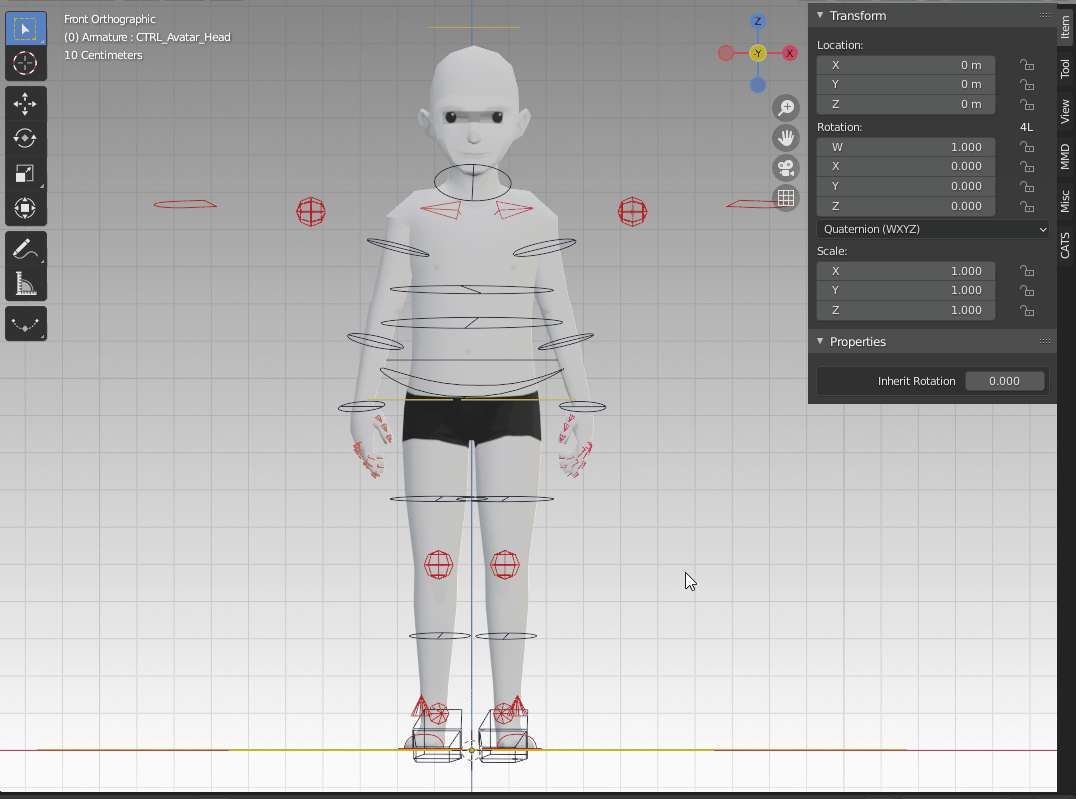Viewport: 1076px width, 799px height.
Task: Click the Location X value field
Action: [x=906, y=65]
